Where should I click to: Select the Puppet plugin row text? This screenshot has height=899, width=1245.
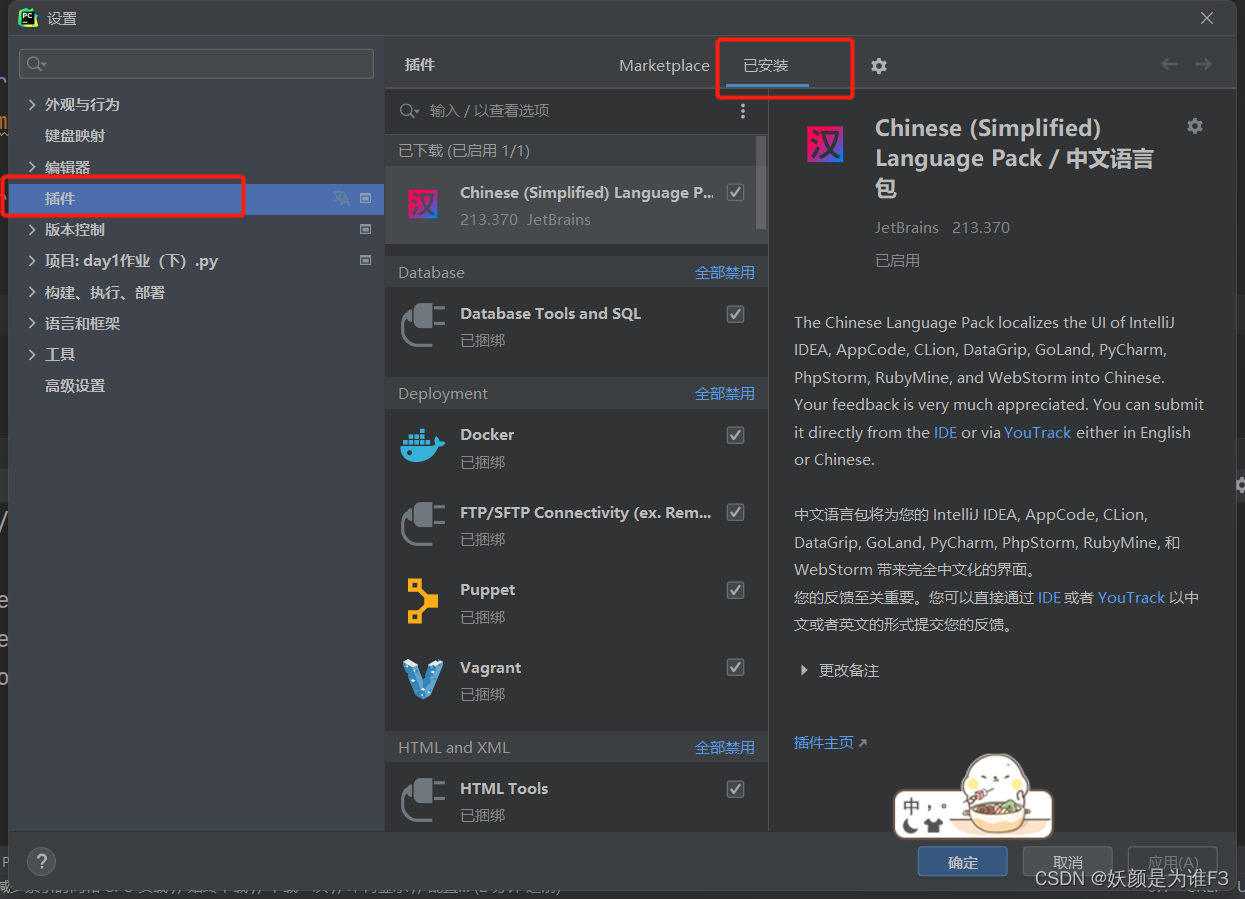pos(488,590)
